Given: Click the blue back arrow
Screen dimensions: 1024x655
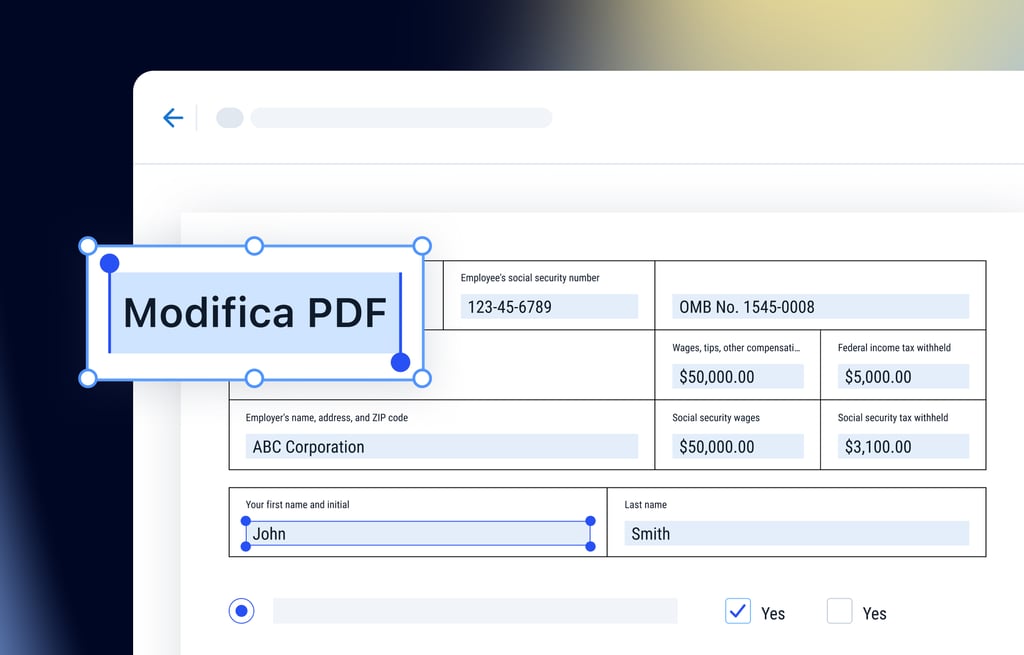Looking at the screenshot, I should pos(173,118).
